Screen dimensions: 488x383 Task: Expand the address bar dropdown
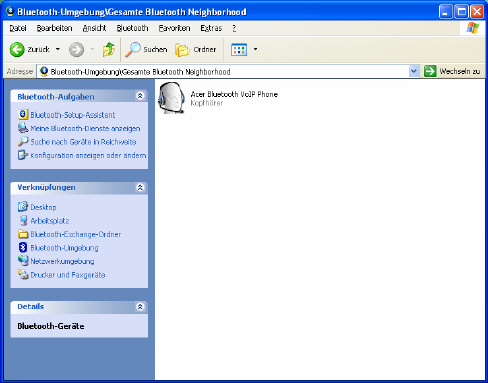[414, 71]
